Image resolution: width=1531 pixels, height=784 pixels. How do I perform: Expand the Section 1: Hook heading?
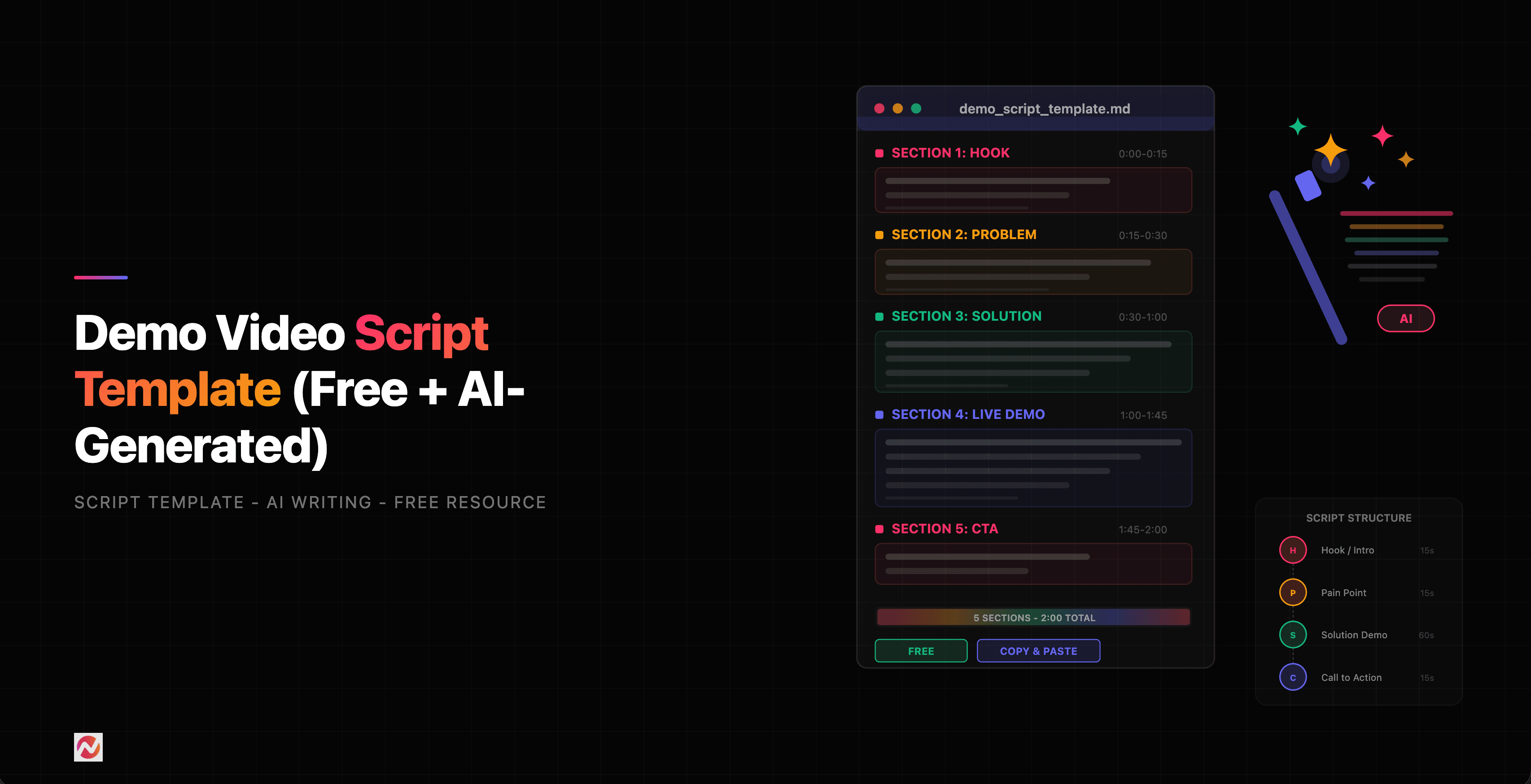pyautogui.click(x=950, y=152)
